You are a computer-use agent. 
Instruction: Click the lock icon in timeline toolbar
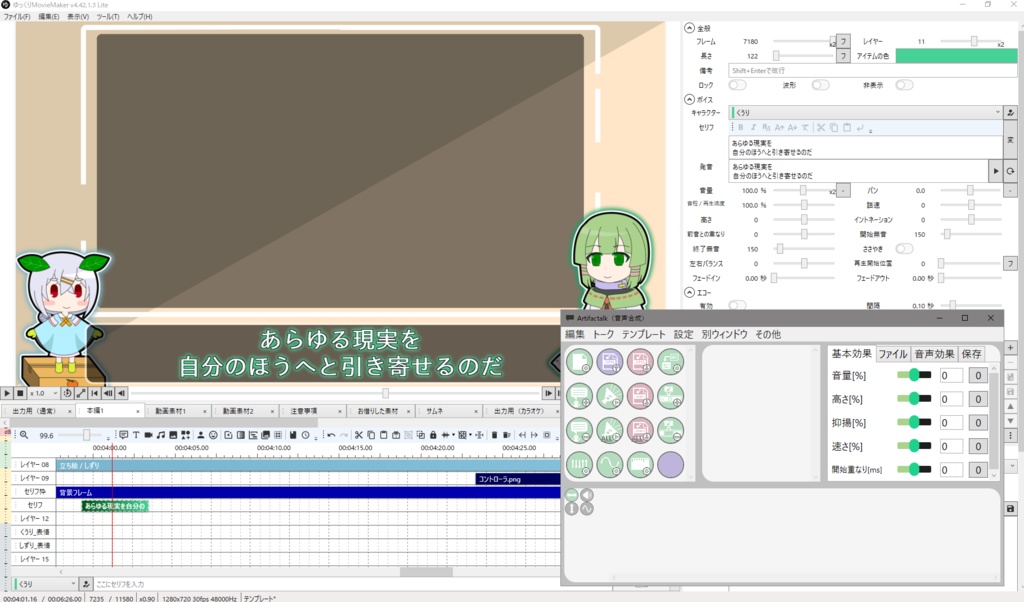(x=433, y=435)
